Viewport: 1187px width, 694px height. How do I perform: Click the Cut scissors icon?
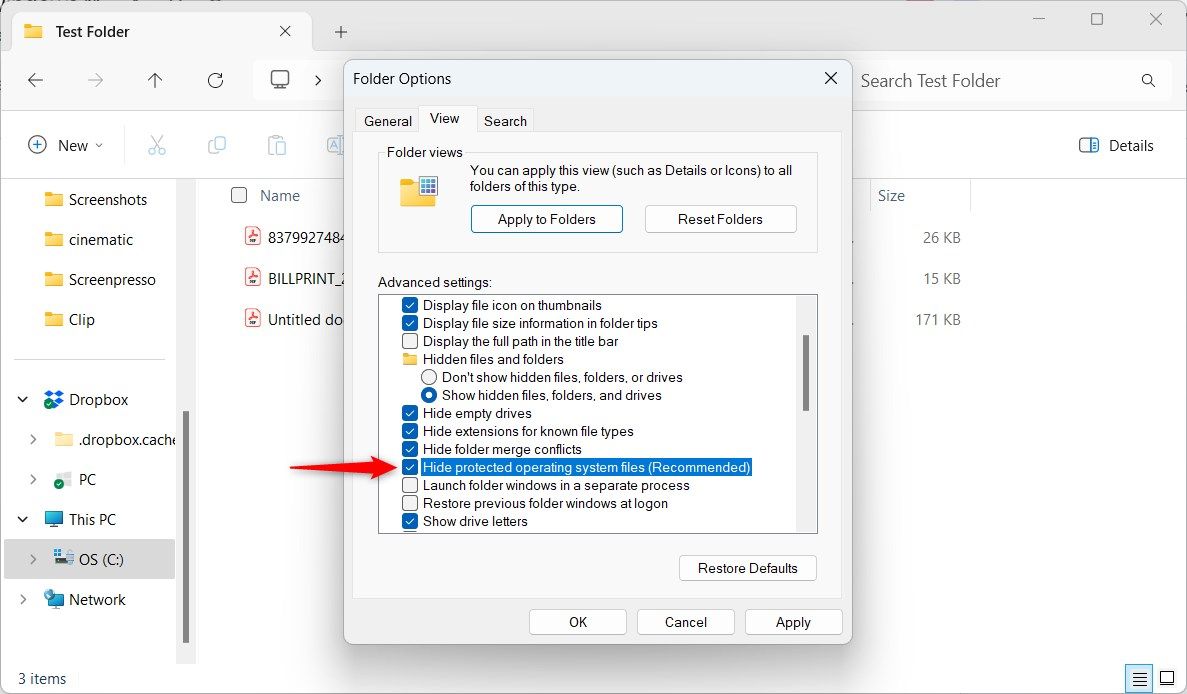click(157, 145)
